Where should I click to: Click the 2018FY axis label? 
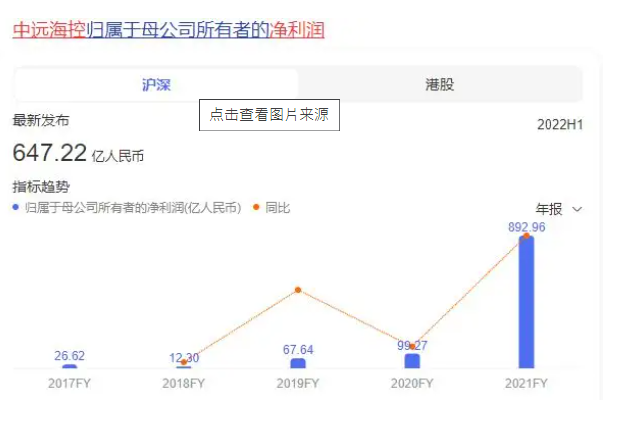[x=184, y=383]
